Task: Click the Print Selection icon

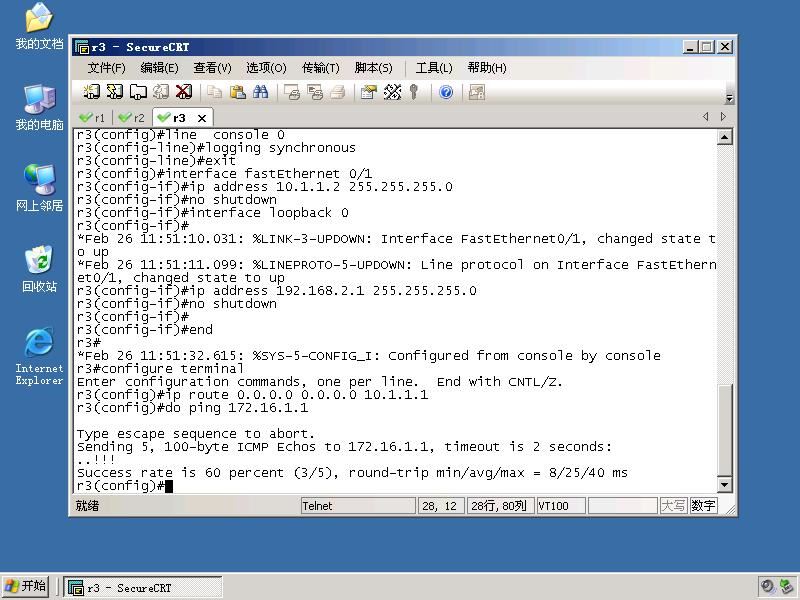Action: (315, 92)
